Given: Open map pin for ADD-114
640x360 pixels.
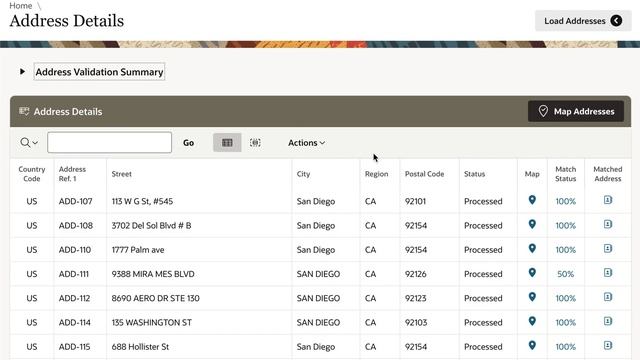Looking at the screenshot, I should 532,321.
